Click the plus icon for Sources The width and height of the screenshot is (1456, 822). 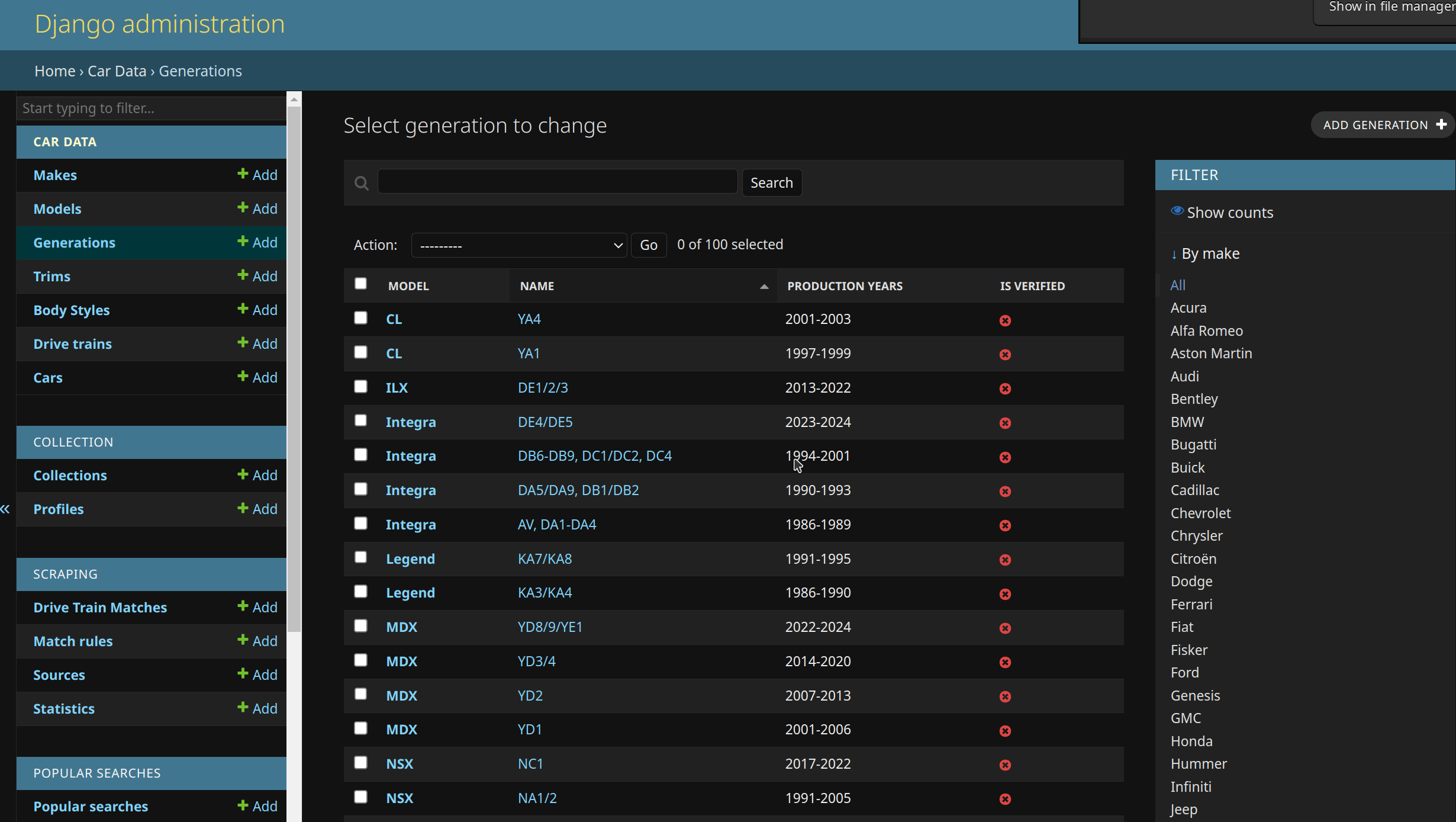pyautogui.click(x=243, y=673)
